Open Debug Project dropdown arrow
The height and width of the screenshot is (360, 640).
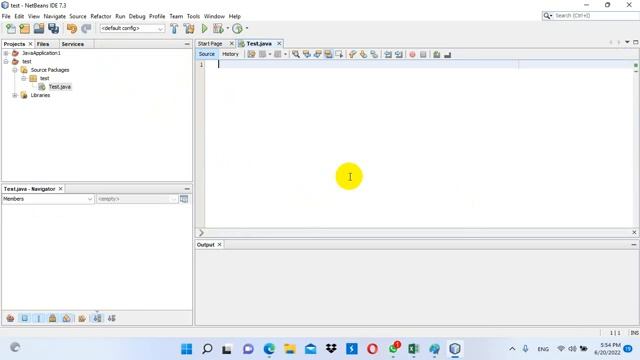[227, 29]
